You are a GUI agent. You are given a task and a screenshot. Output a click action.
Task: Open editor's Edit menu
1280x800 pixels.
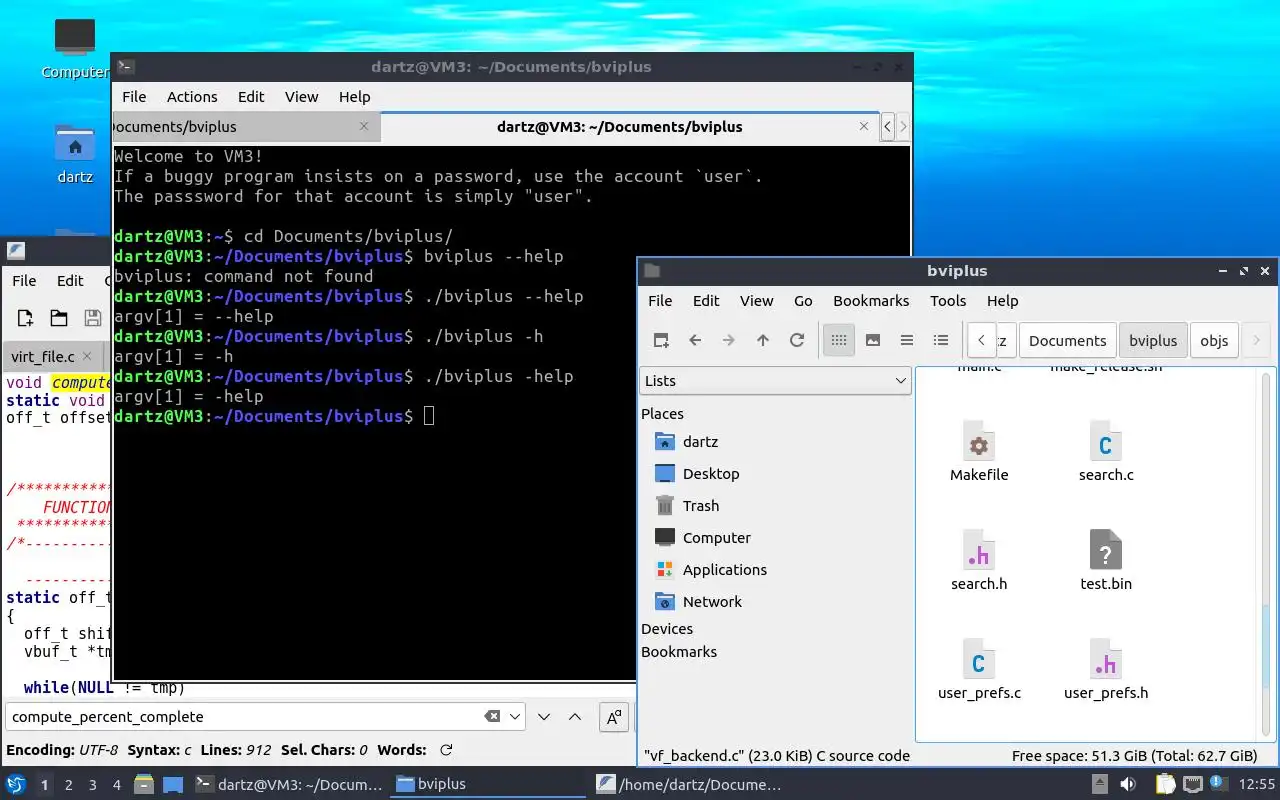pyautogui.click(x=70, y=280)
